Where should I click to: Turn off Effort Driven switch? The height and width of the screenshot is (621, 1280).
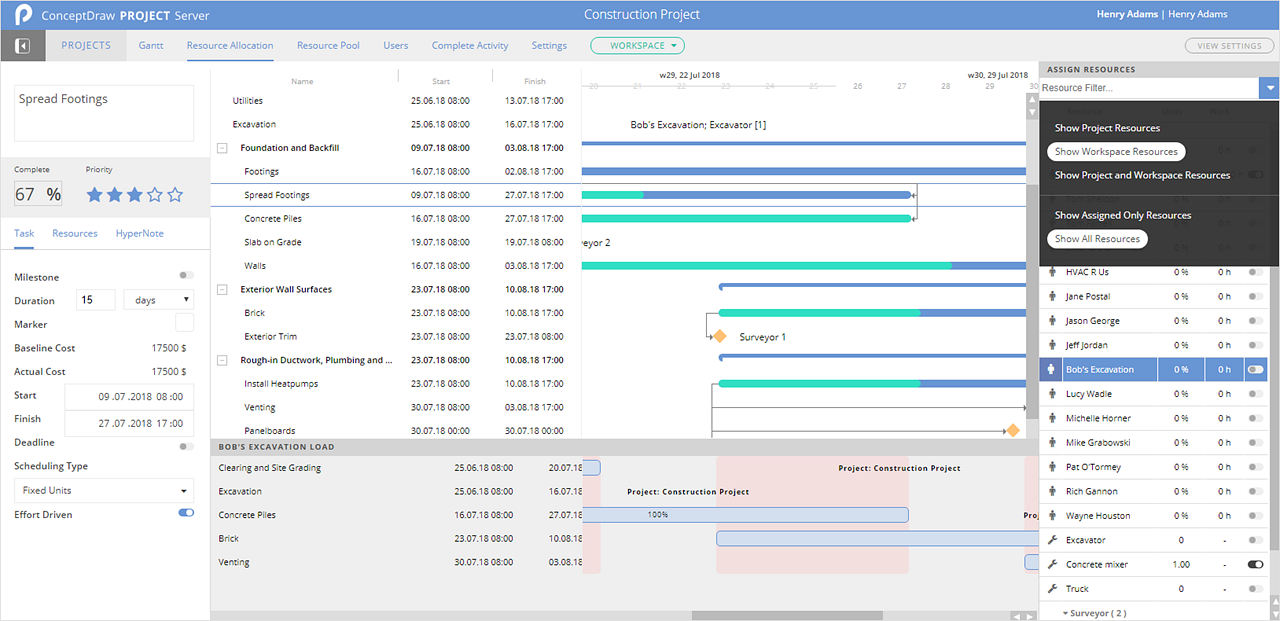186,513
